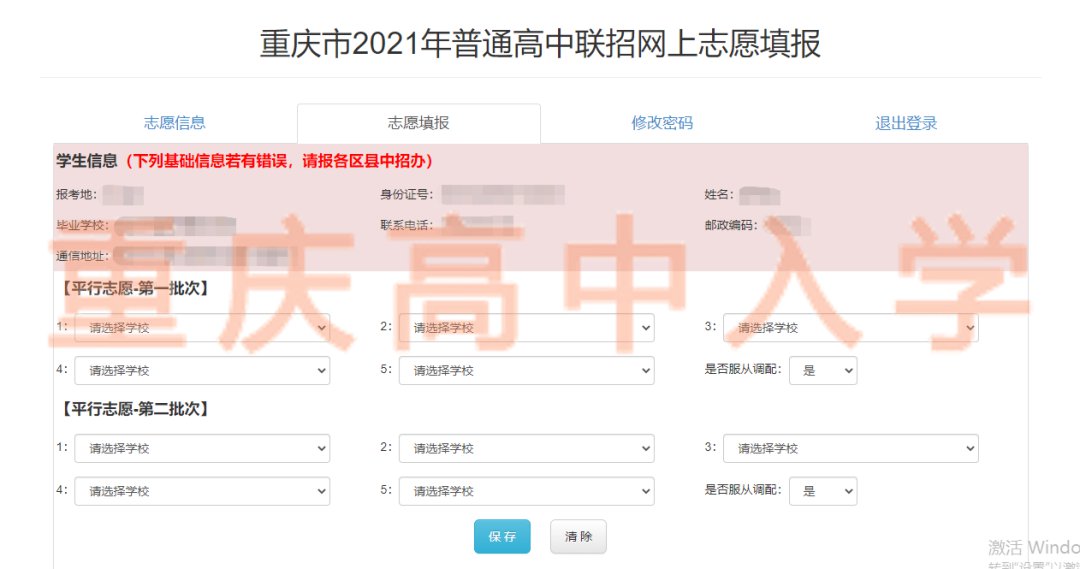Expand second batch school choice 5 dropdown

point(526,491)
